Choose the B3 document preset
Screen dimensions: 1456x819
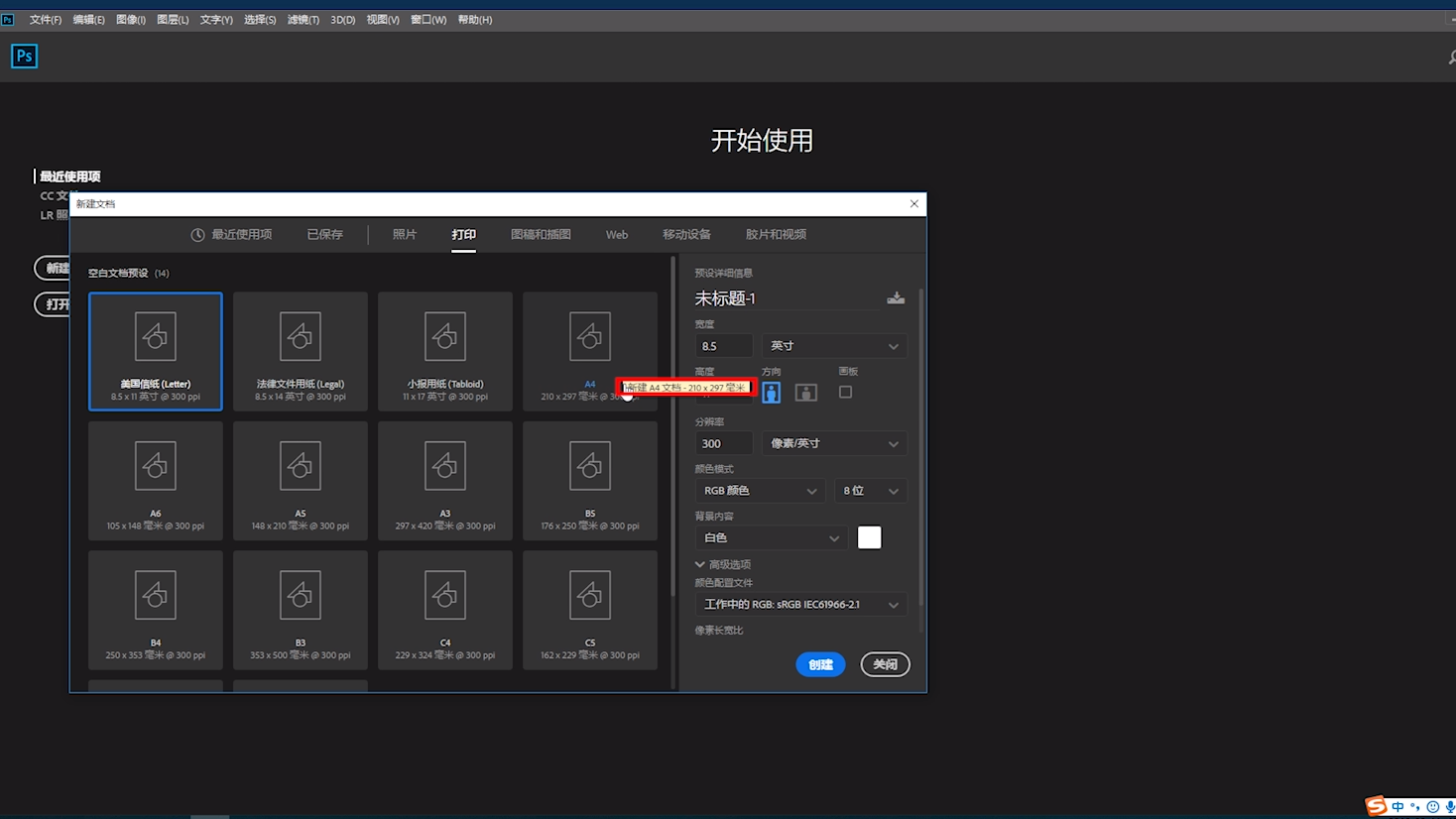[301, 610]
